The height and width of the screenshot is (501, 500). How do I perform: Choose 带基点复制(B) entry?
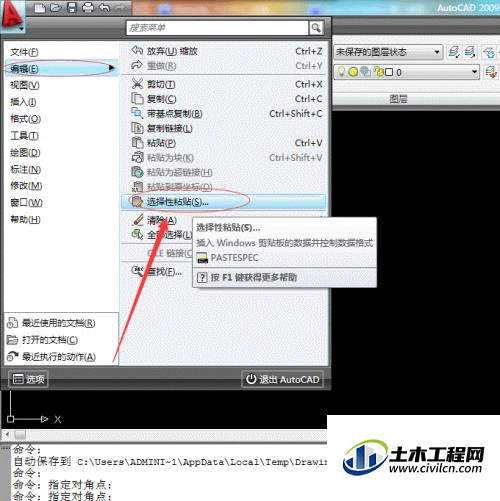(x=223, y=114)
